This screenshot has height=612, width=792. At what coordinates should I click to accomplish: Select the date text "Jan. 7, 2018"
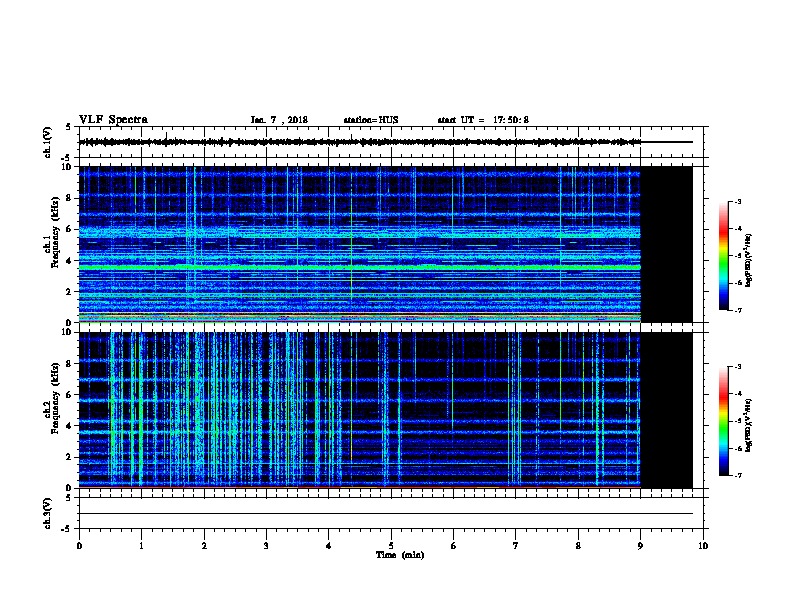(279, 120)
